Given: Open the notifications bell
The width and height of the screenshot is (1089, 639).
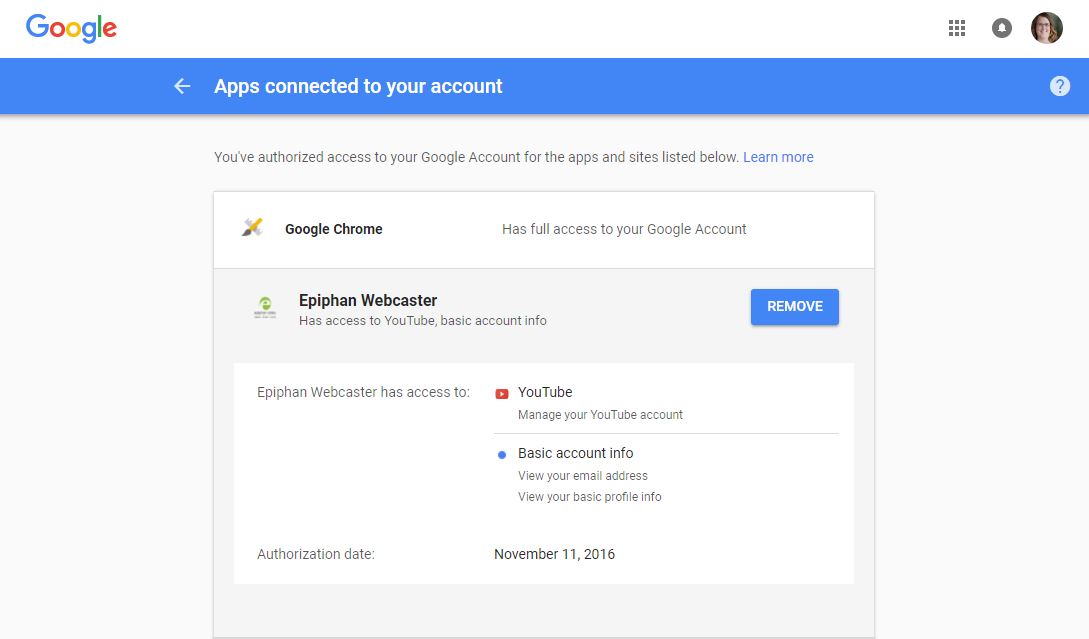Looking at the screenshot, I should (x=1001, y=28).
